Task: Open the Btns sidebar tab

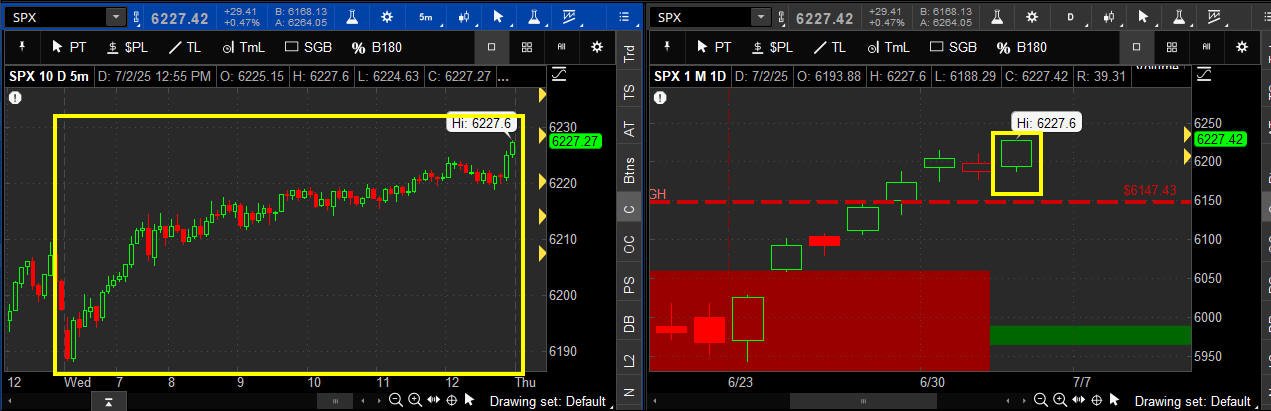Action: pyautogui.click(x=629, y=169)
